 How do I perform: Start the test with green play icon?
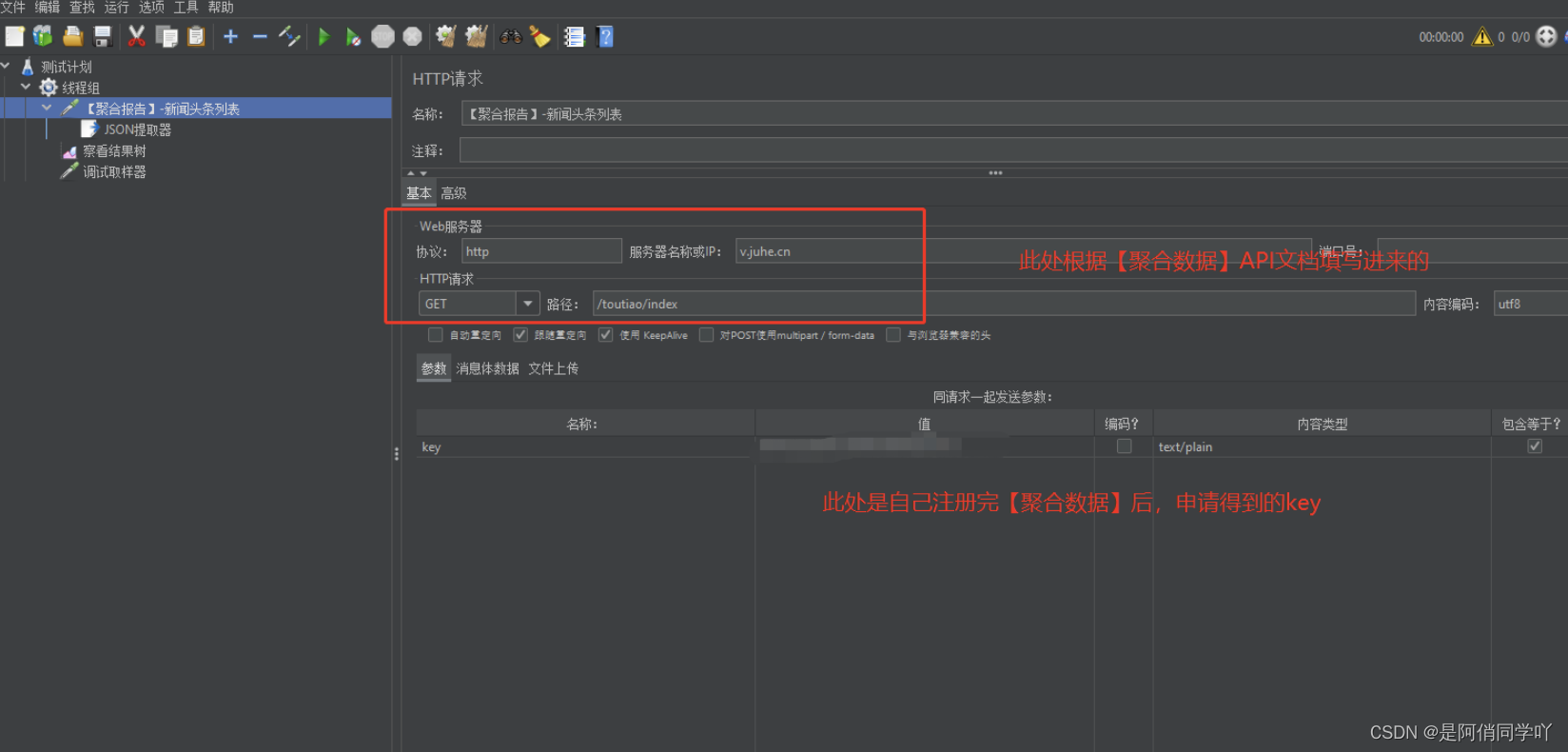point(323,37)
